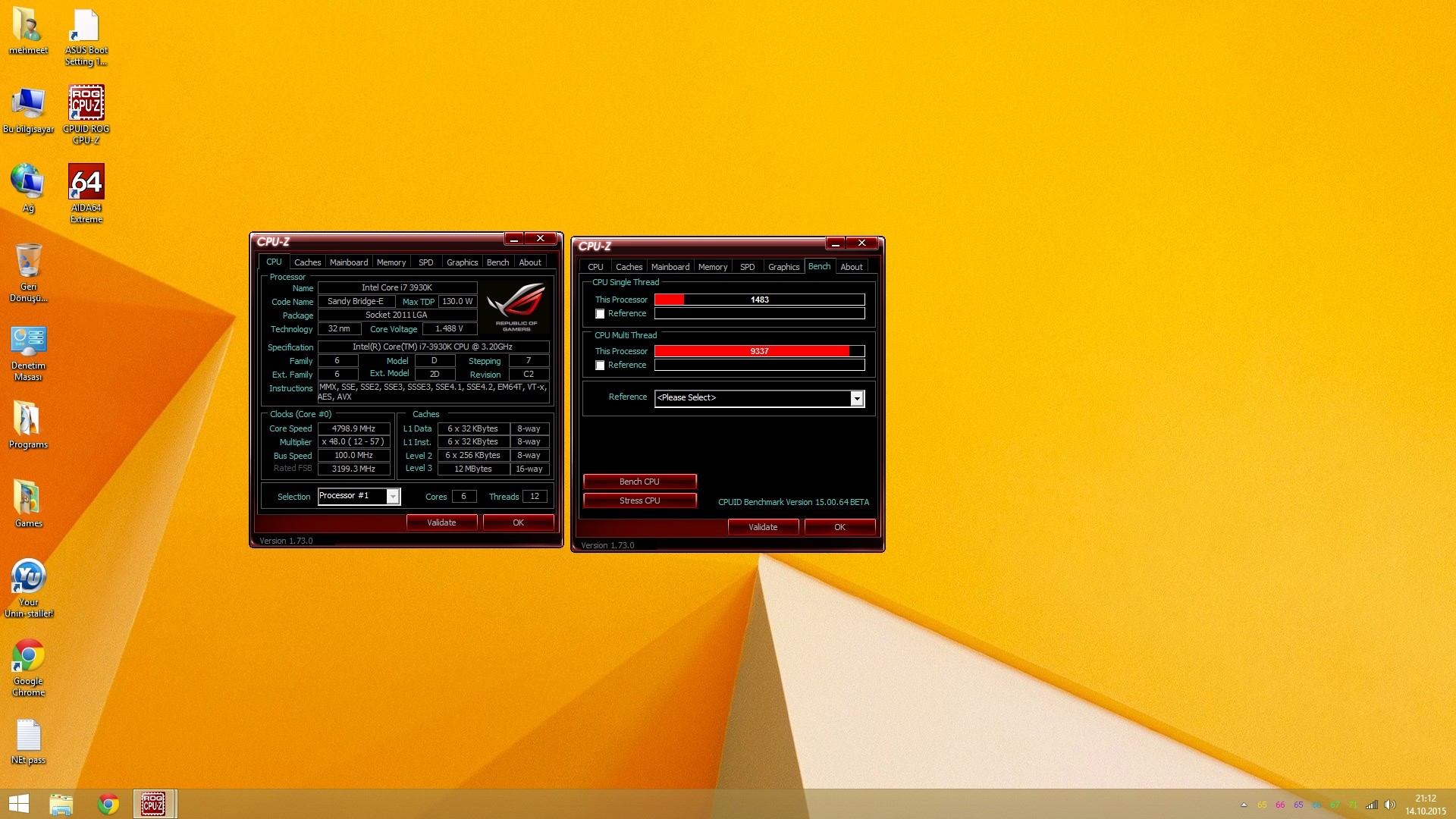Click the Level 3 12 MBytes cache value
Viewport: 1456px width, 819px height.
coord(473,469)
